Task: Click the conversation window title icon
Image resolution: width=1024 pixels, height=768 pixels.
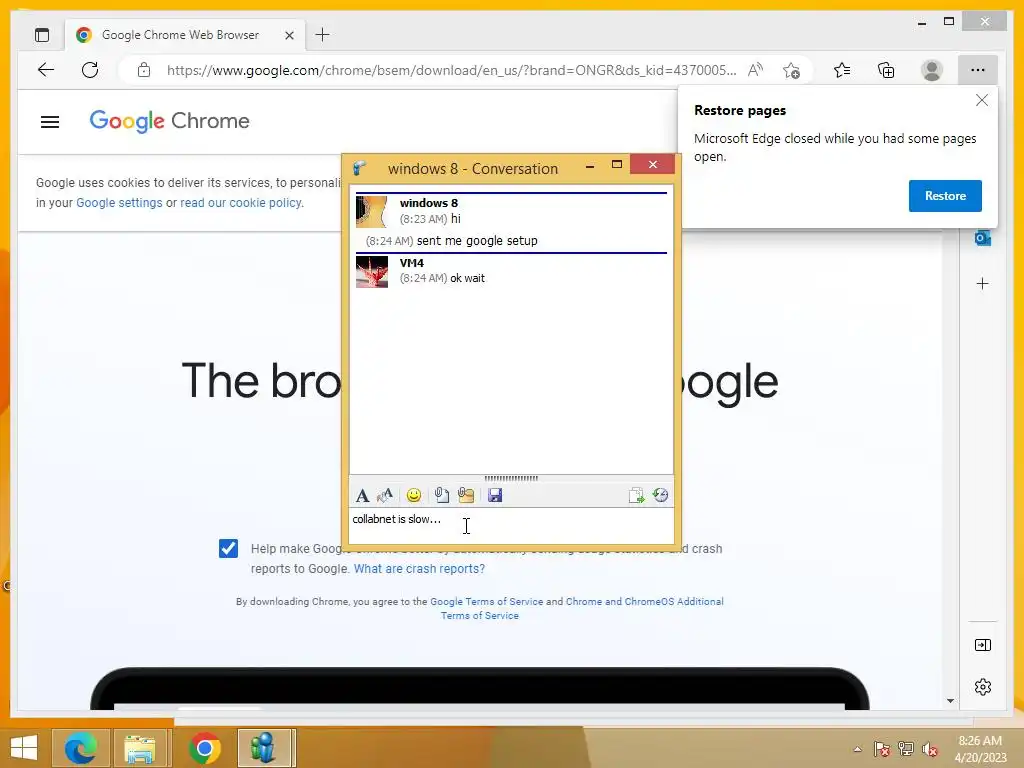Action: click(359, 168)
